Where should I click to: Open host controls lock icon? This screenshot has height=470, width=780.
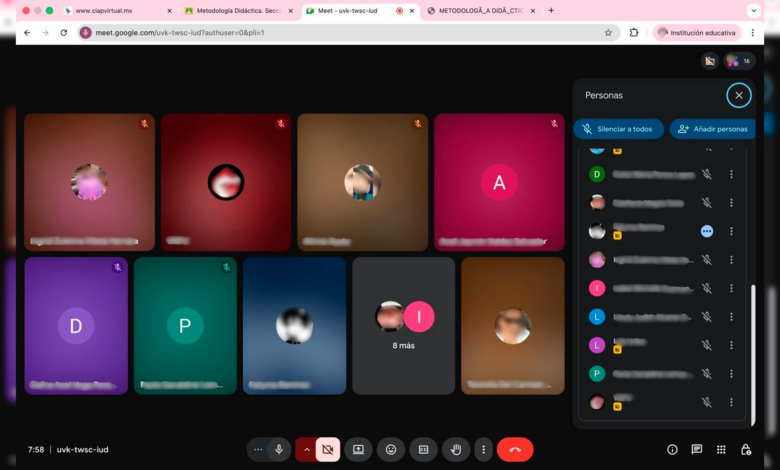[746, 450]
